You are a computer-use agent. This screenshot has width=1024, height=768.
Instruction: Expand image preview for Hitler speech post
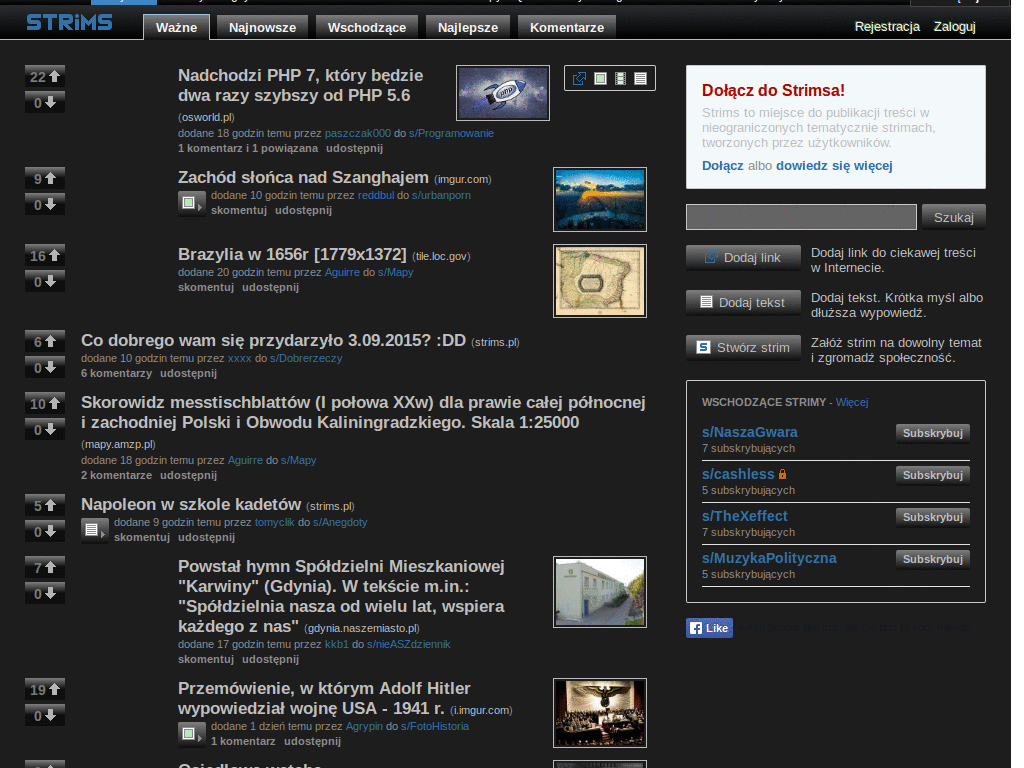click(x=191, y=734)
